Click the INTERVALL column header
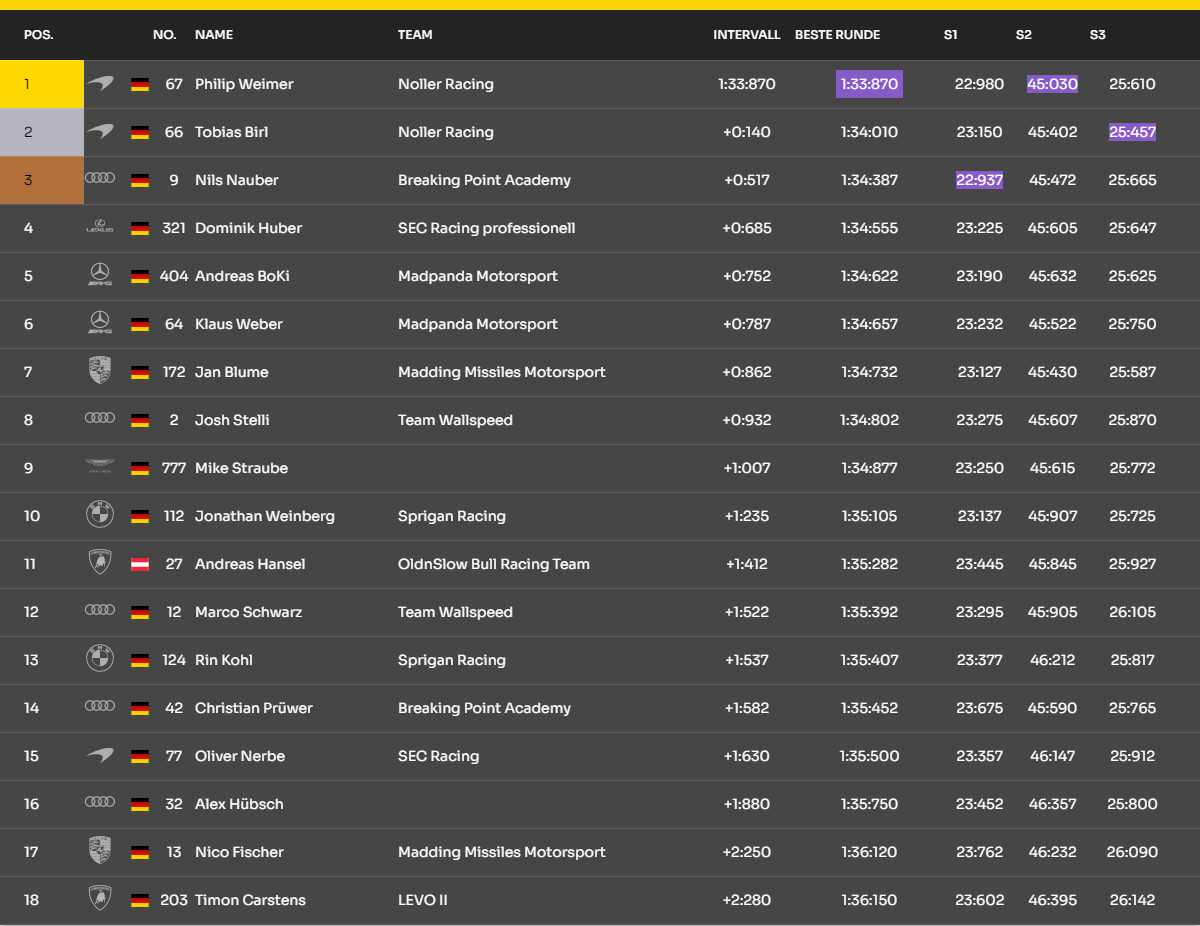 tap(746, 35)
